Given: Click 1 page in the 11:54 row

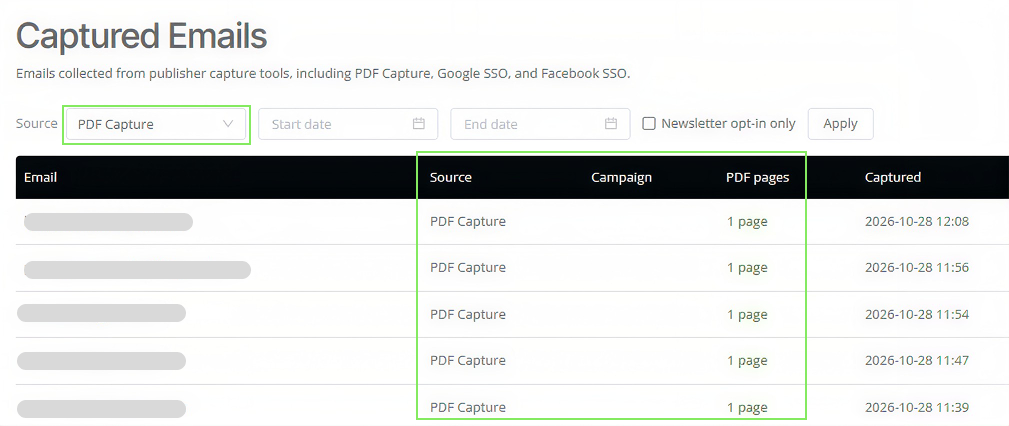Looking at the screenshot, I should click(747, 315).
